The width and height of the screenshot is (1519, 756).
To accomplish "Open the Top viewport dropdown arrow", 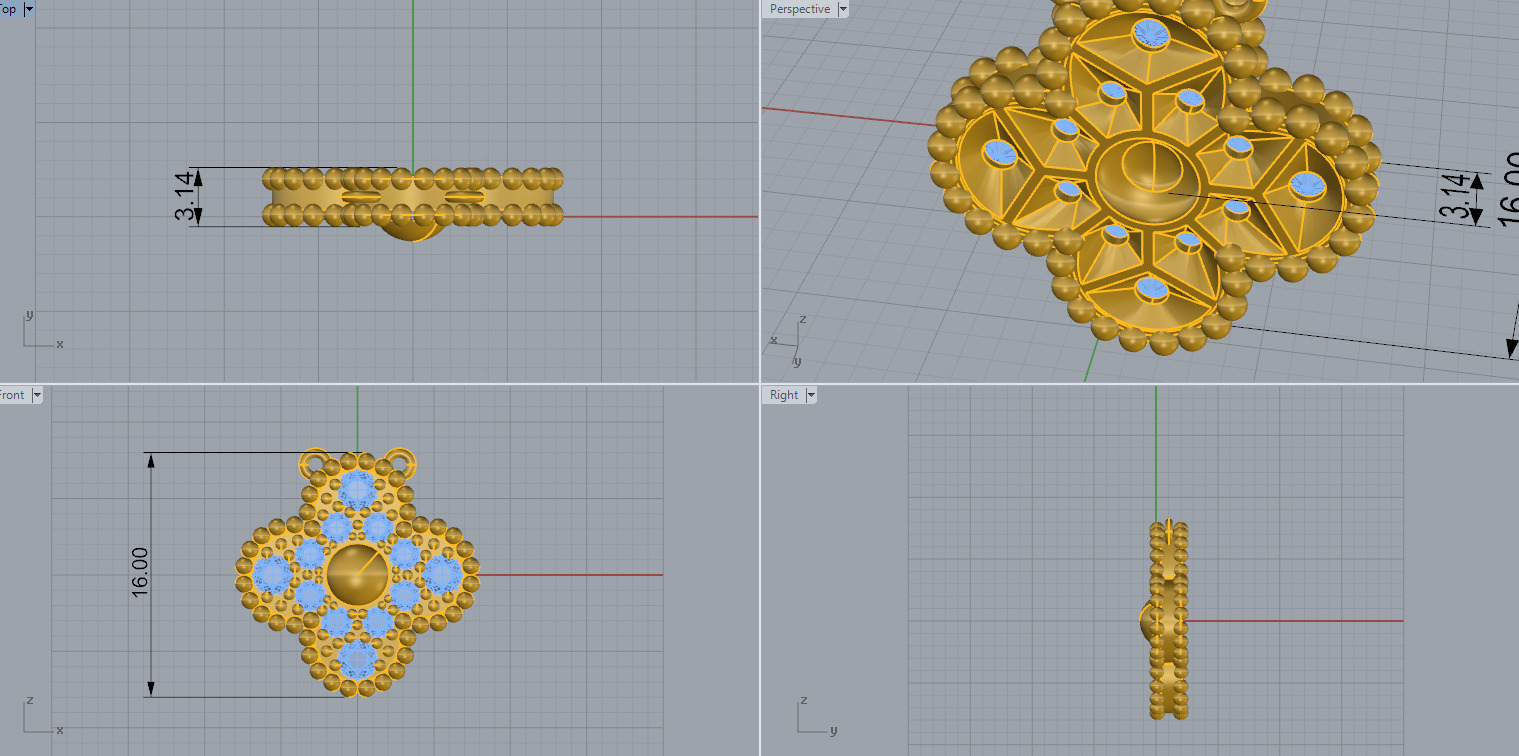I will (x=28, y=9).
